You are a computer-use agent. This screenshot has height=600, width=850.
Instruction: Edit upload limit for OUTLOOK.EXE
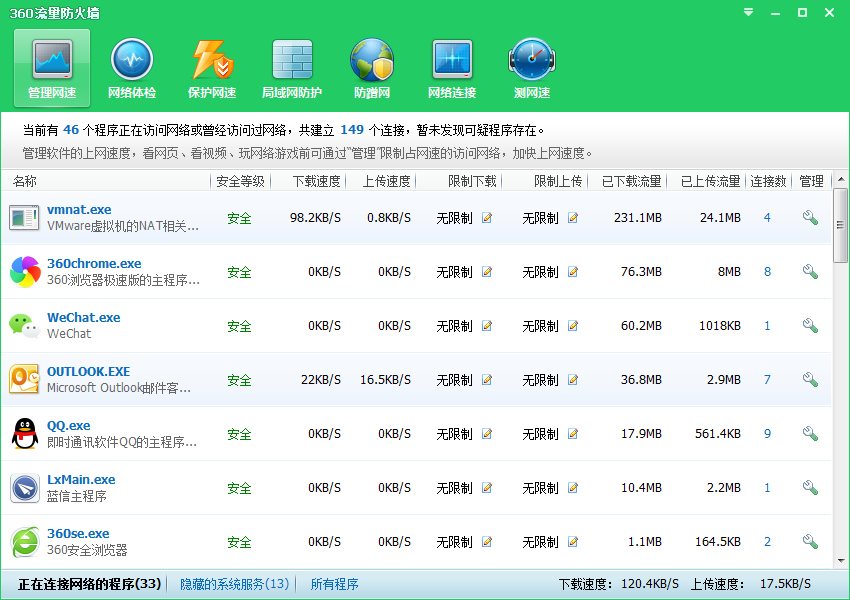click(573, 380)
